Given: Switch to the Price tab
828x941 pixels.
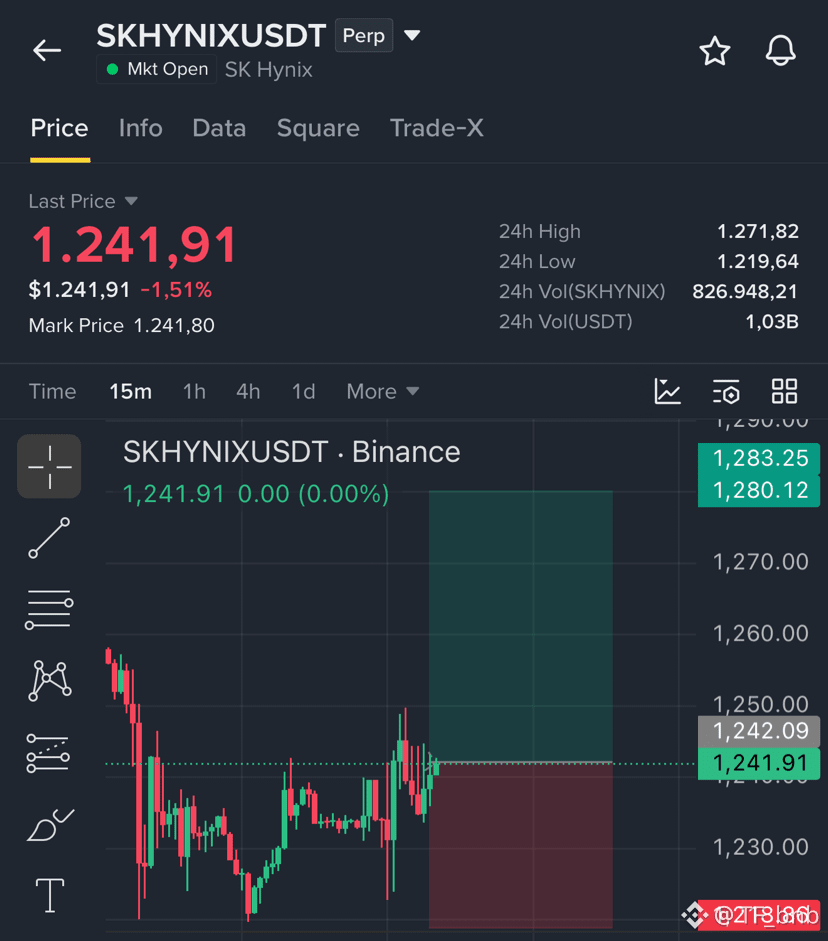Looking at the screenshot, I should [59, 128].
